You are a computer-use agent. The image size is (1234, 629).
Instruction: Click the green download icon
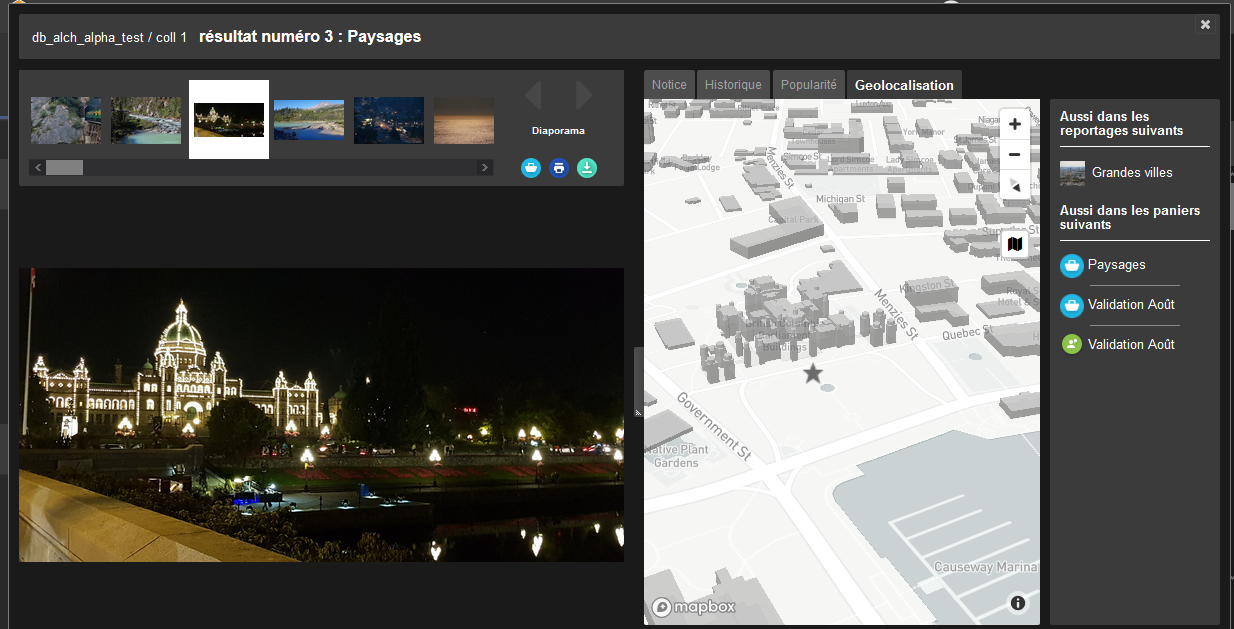point(587,168)
